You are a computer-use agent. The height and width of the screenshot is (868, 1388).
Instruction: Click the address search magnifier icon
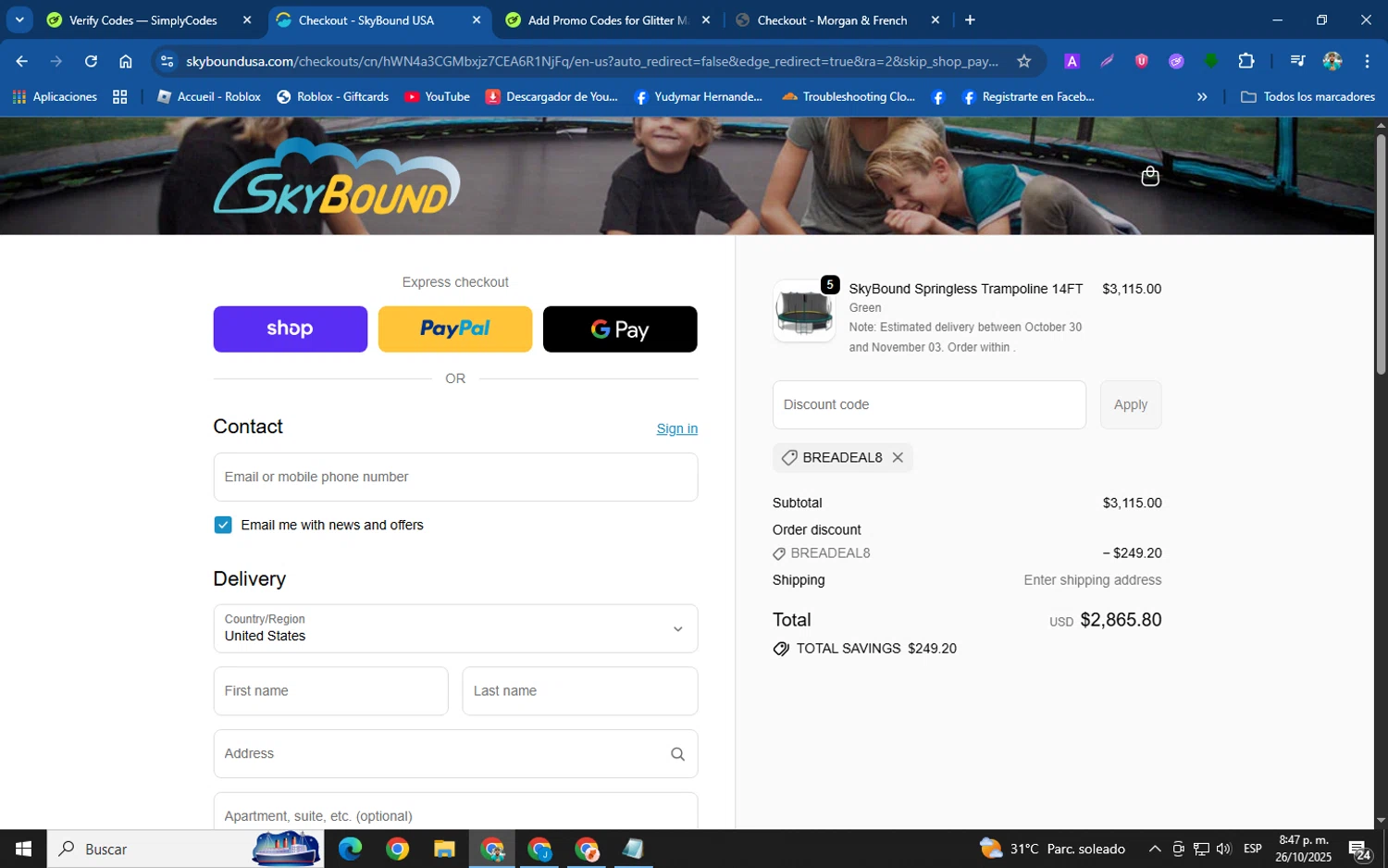(x=677, y=754)
